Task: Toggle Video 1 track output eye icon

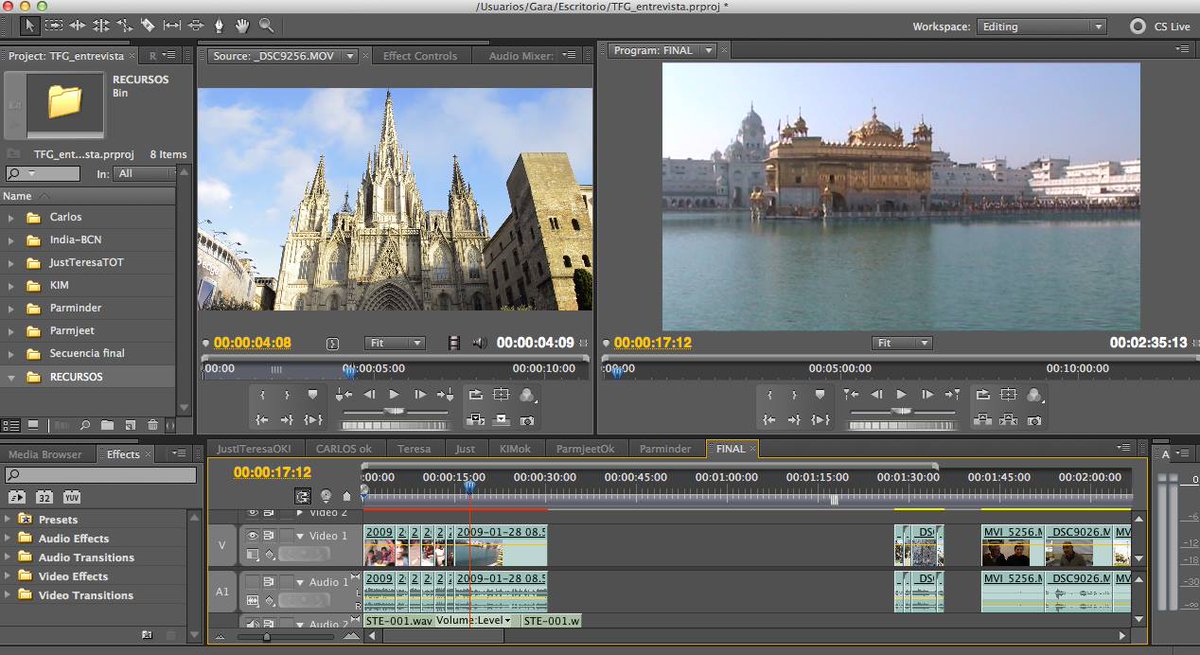Action: pos(253,534)
